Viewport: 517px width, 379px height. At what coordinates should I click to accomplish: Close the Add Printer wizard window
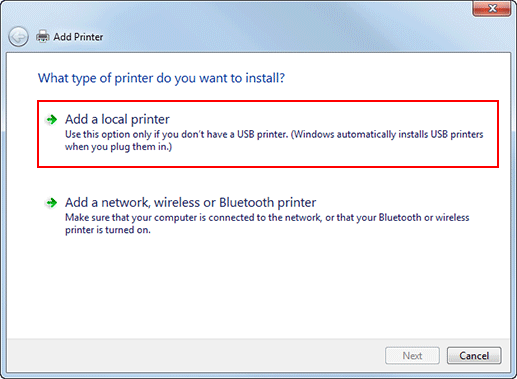click(492, 9)
